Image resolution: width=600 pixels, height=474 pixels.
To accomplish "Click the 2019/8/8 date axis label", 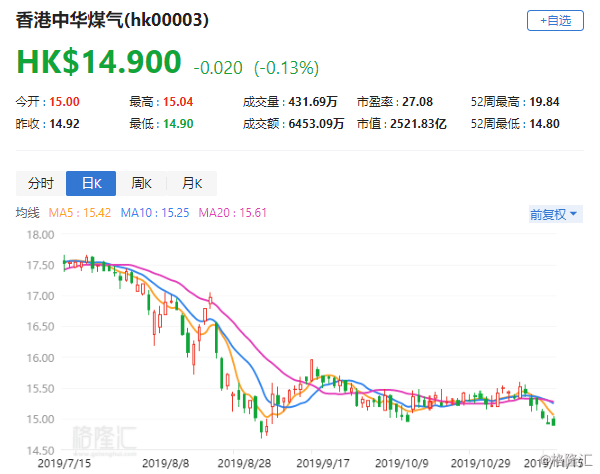I will pyautogui.click(x=165, y=463).
